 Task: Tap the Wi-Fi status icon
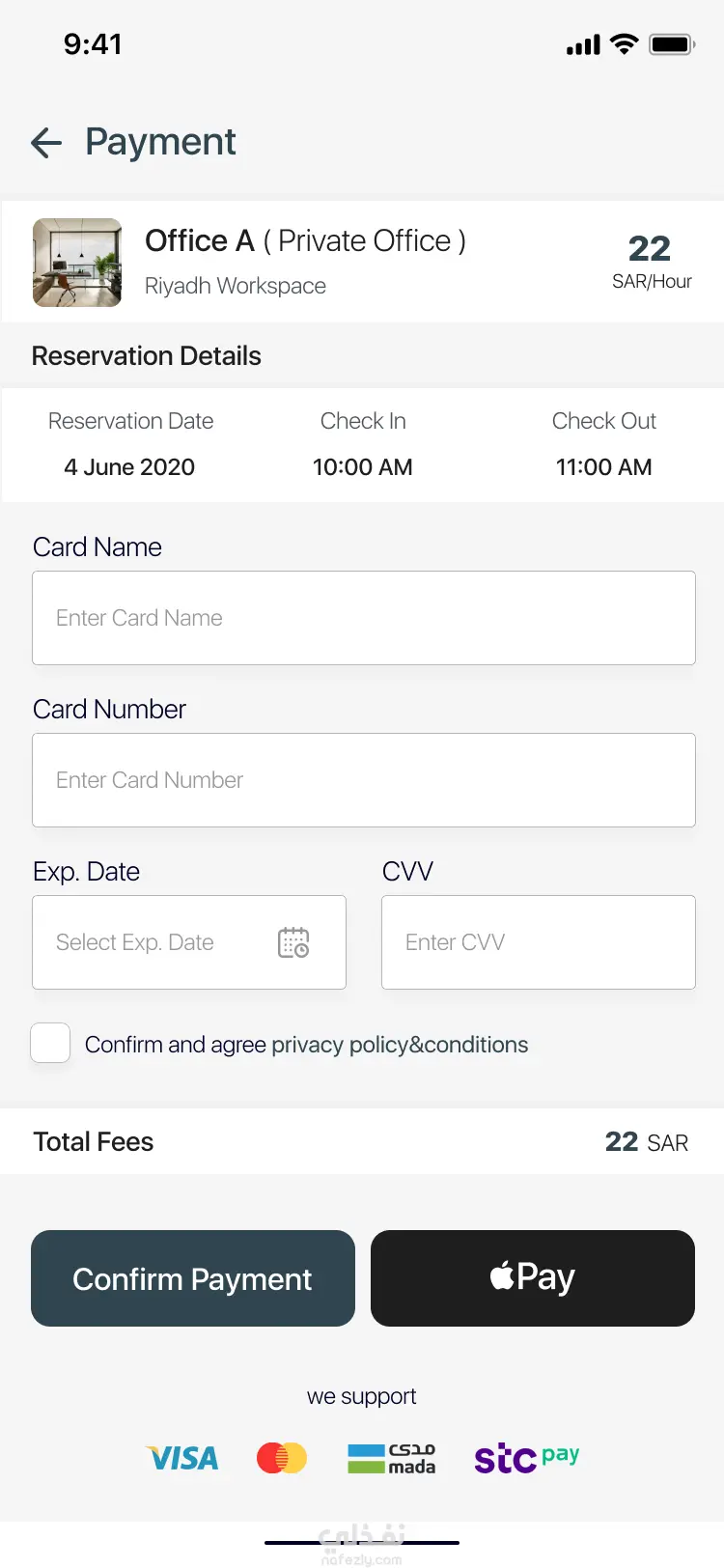625,44
